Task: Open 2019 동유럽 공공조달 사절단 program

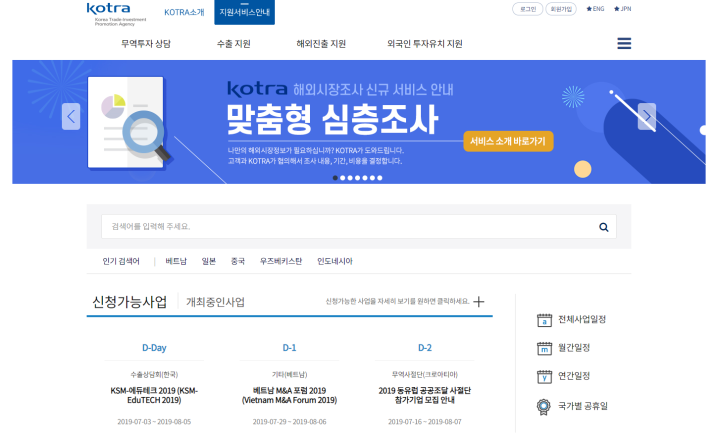Action: click(x=424, y=395)
